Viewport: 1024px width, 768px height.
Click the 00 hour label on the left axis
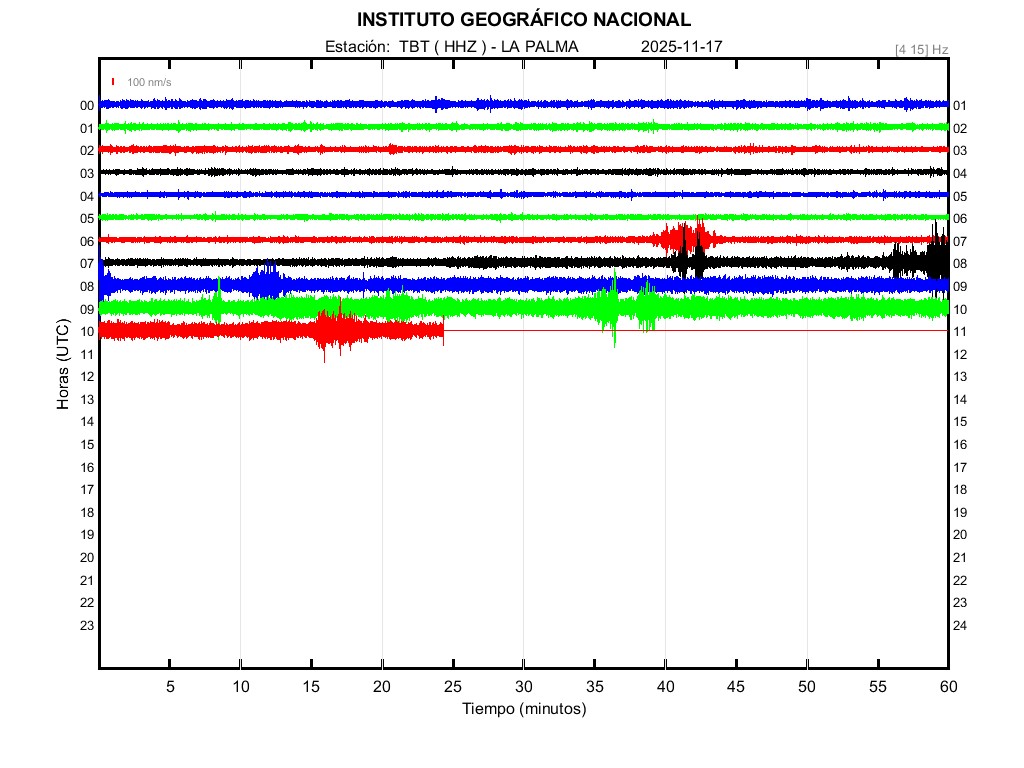point(87,106)
